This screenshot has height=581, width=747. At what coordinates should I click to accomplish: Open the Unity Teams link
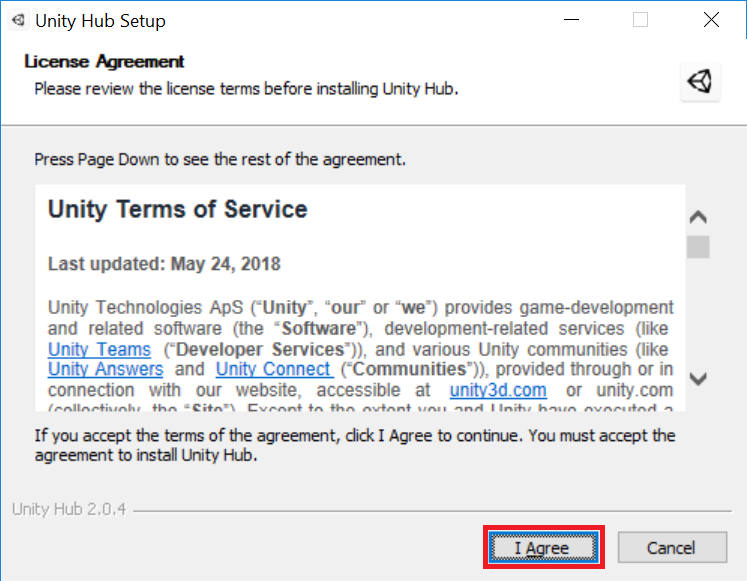coord(99,349)
